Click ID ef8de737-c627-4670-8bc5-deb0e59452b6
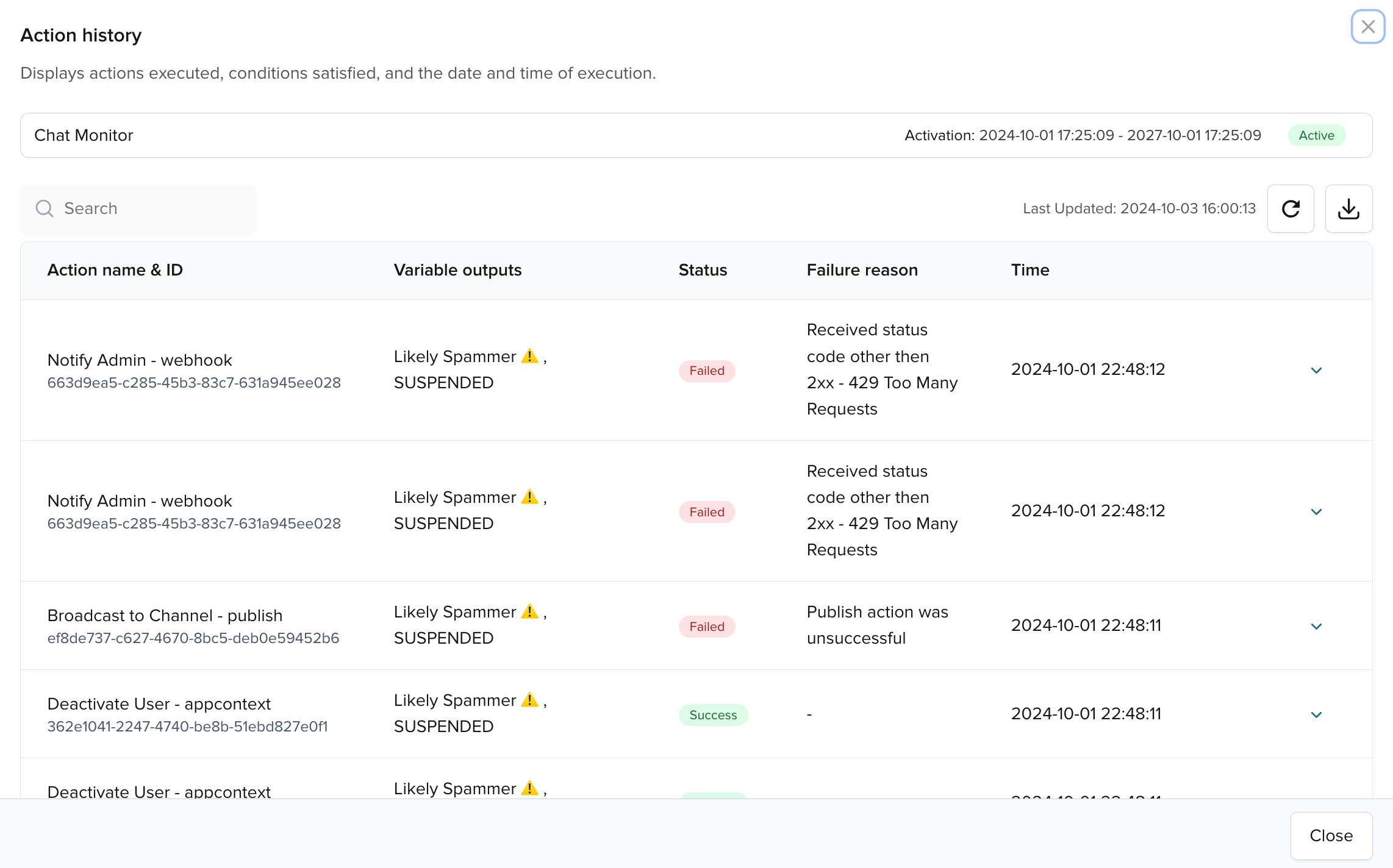Image resolution: width=1393 pixels, height=868 pixels. tap(193, 638)
